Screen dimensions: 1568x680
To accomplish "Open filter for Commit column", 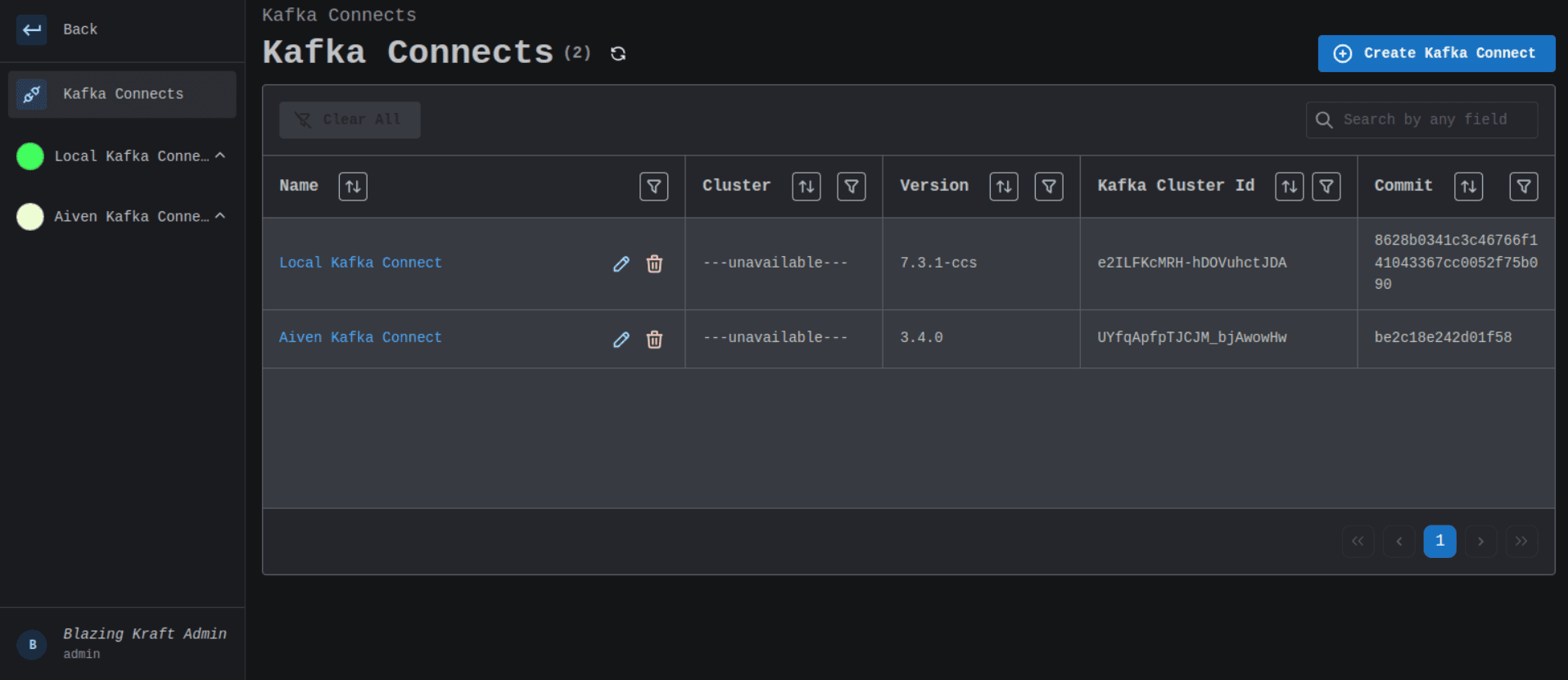I will pyautogui.click(x=1524, y=187).
